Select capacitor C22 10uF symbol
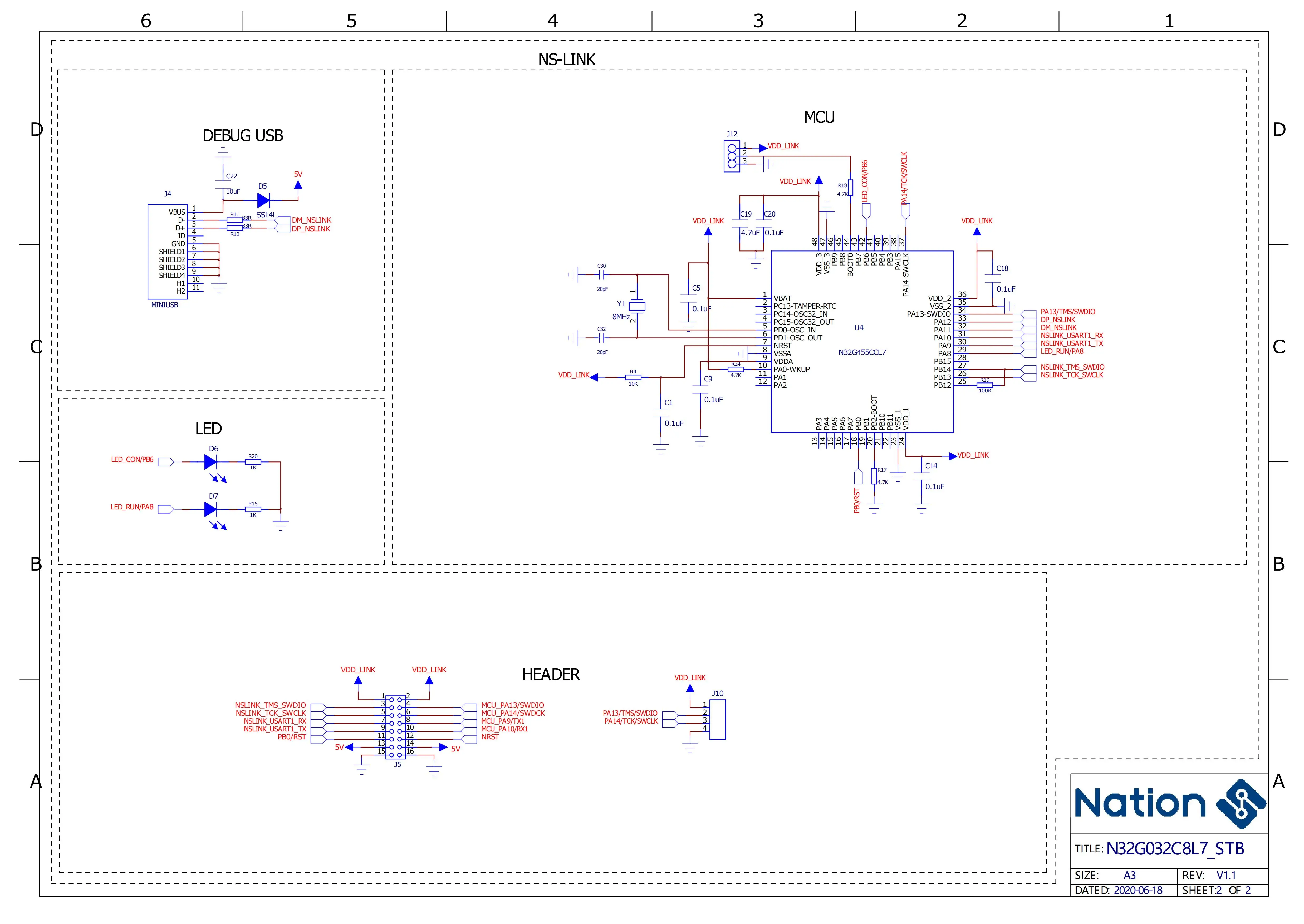The image size is (1304, 924). (x=223, y=185)
